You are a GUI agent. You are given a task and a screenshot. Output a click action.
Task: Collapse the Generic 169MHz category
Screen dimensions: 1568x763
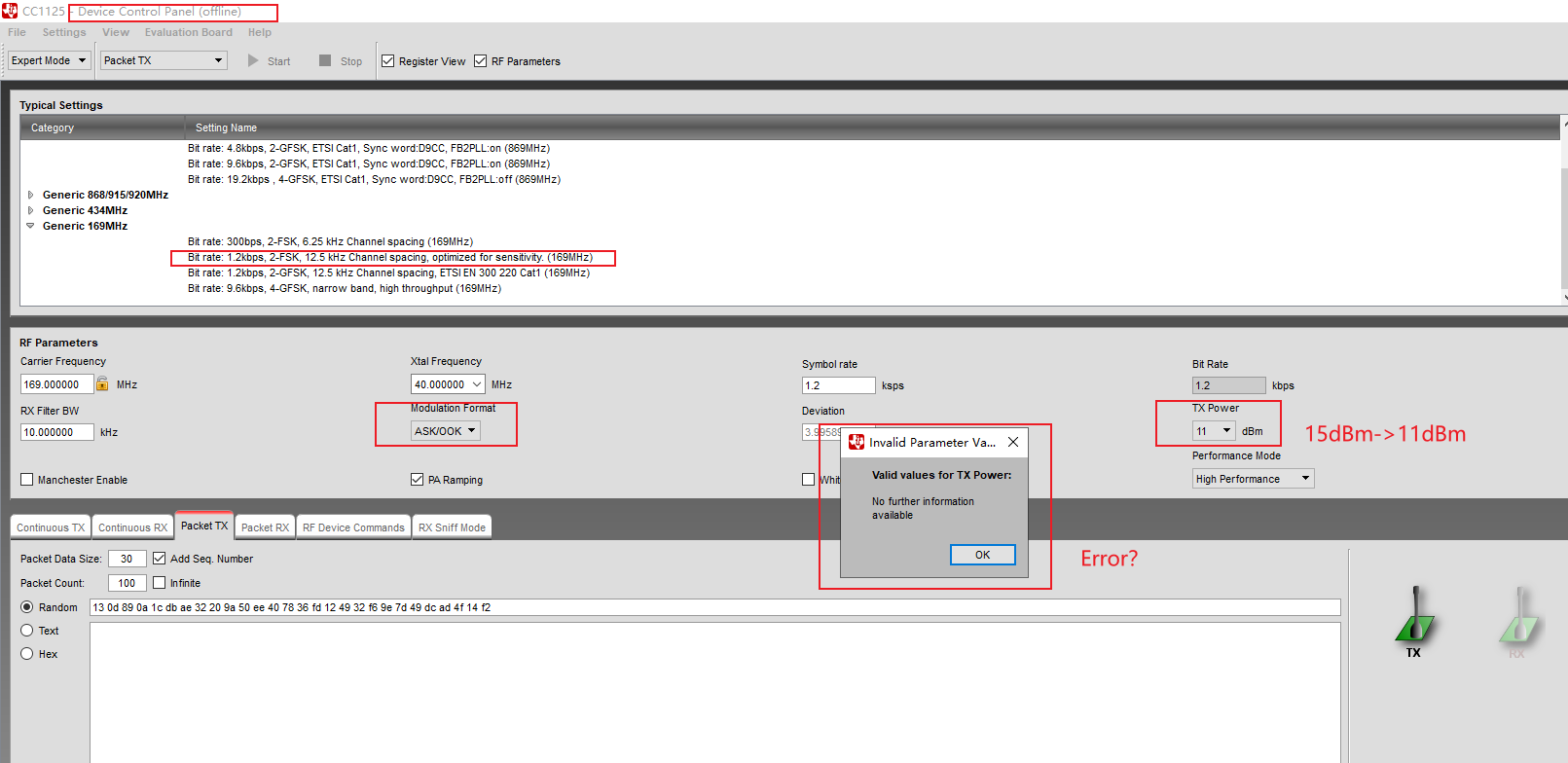tap(31, 226)
